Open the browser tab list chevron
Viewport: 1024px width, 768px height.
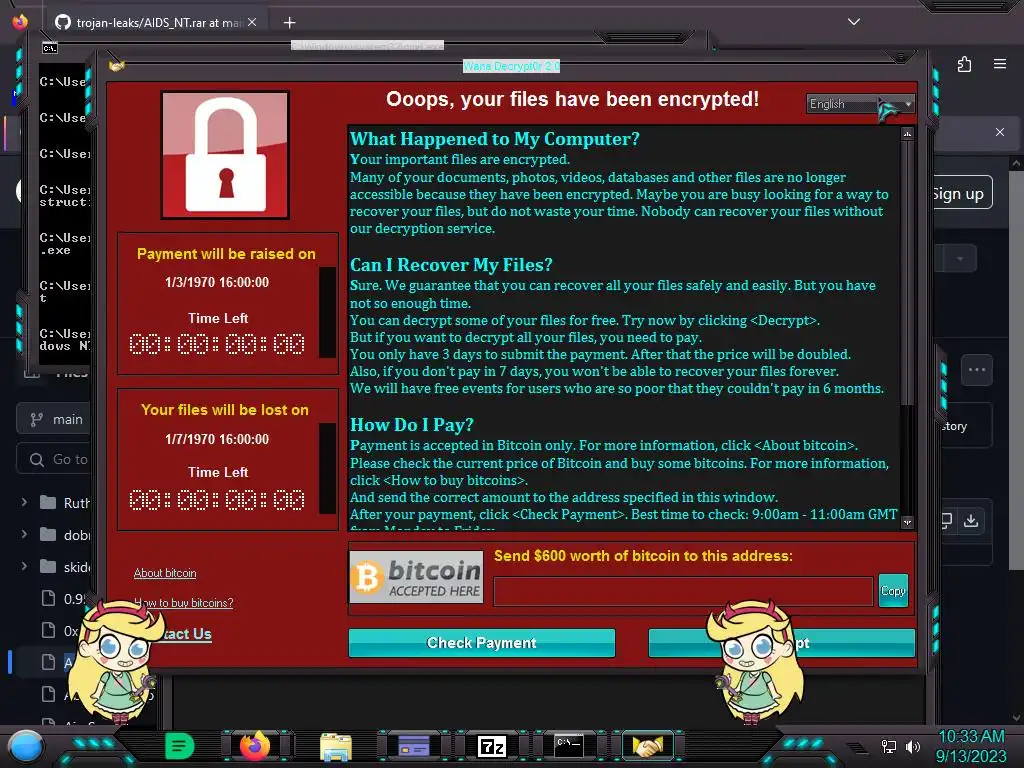(x=854, y=22)
